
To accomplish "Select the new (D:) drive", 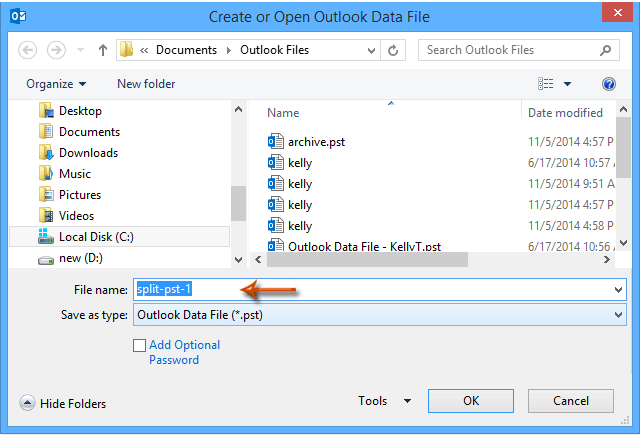I will click(80, 258).
